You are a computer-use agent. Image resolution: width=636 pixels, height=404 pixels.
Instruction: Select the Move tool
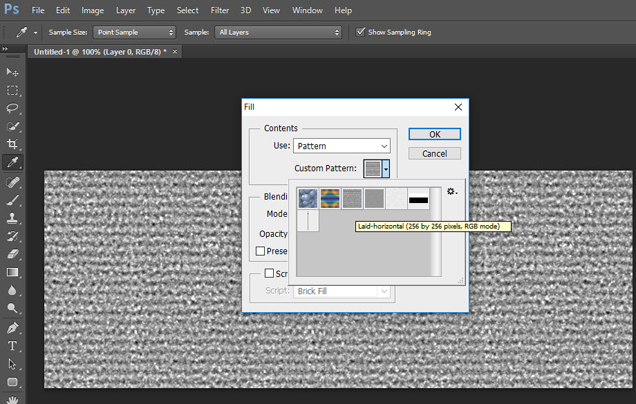coord(13,72)
